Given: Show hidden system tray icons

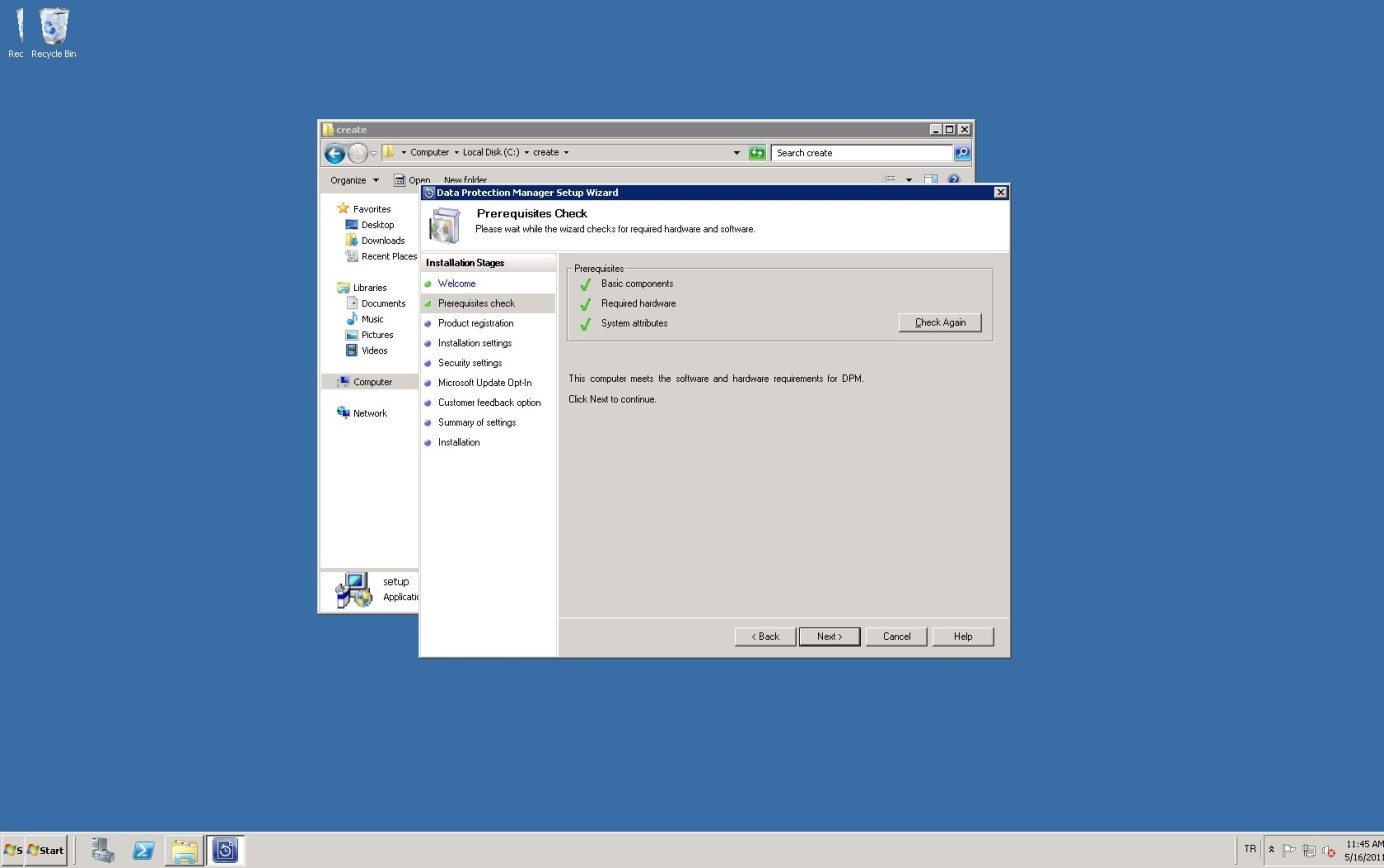Looking at the screenshot, I should coord(1272,850).
